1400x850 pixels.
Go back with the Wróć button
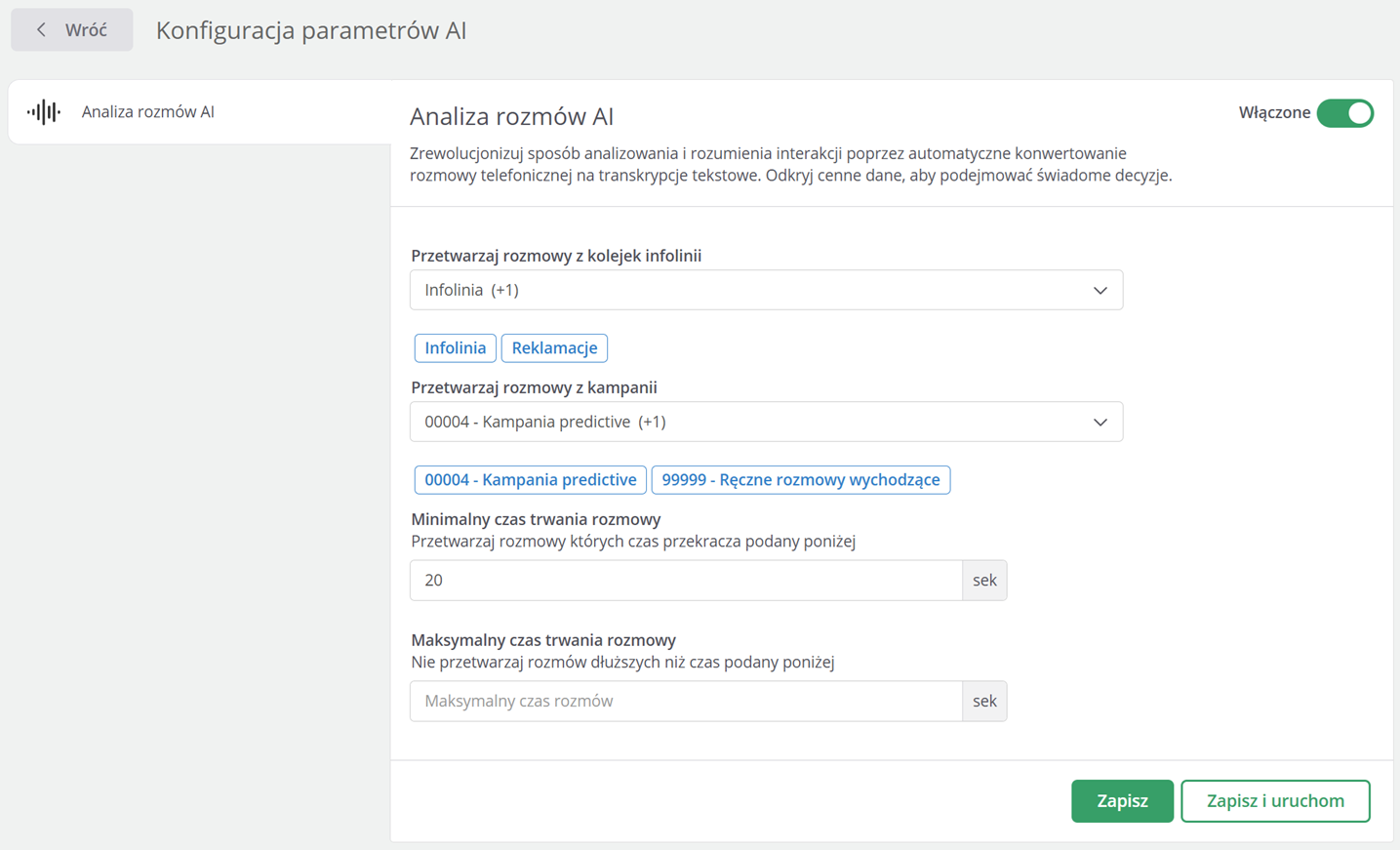[x=72, y=30]
